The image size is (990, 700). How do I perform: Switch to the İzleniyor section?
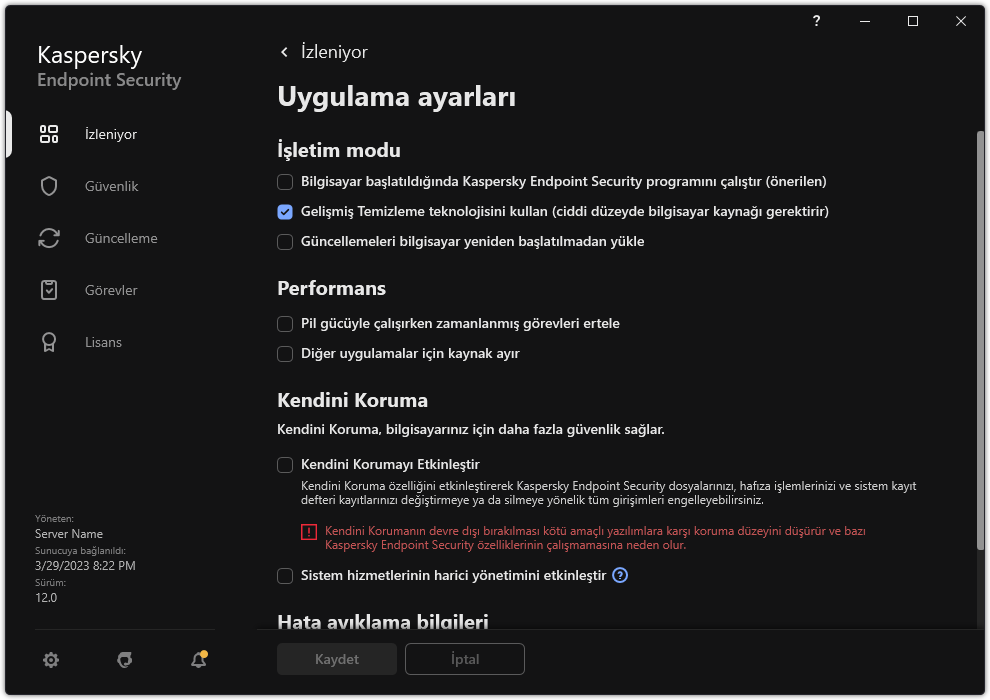(x=111, y=133)
